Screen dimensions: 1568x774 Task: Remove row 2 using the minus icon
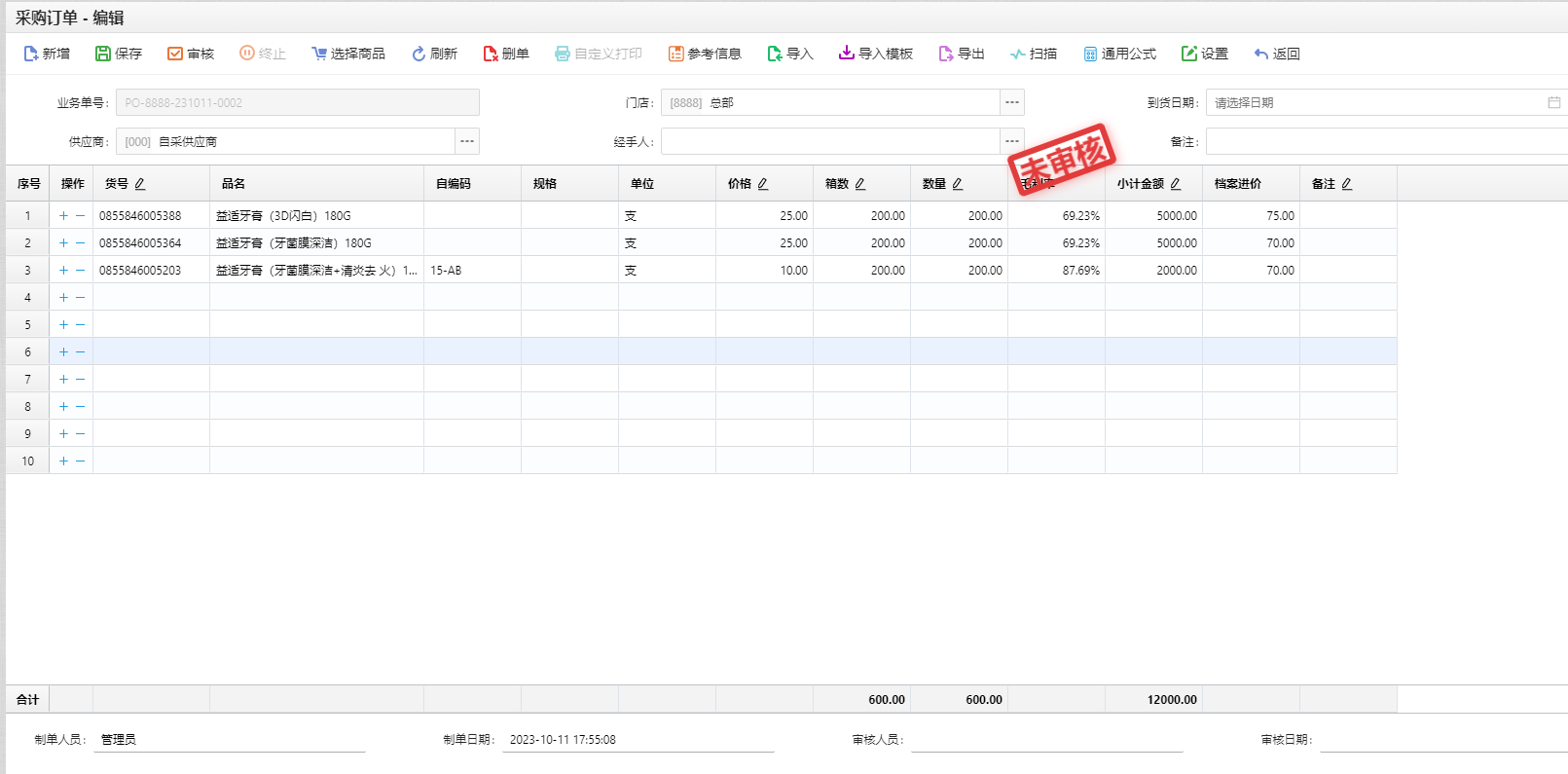pos(80,243)
